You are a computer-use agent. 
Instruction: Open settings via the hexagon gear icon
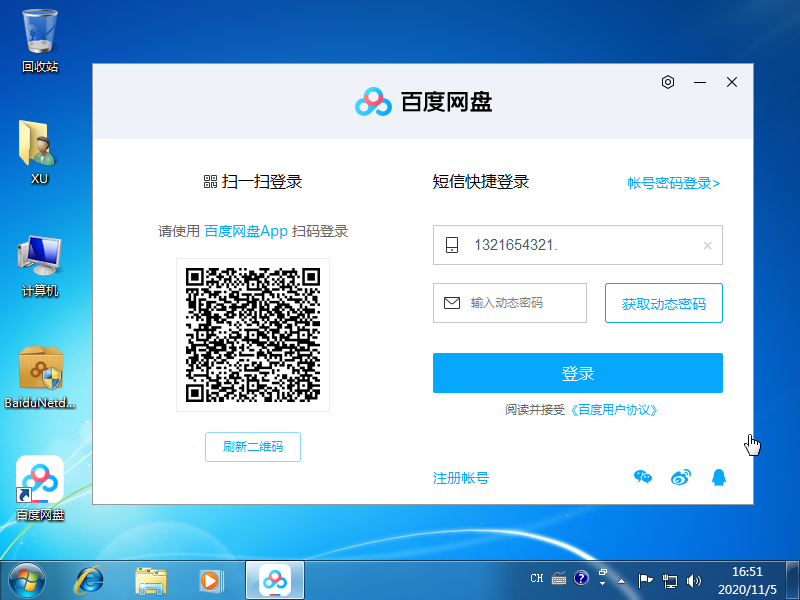click(668, 82)
